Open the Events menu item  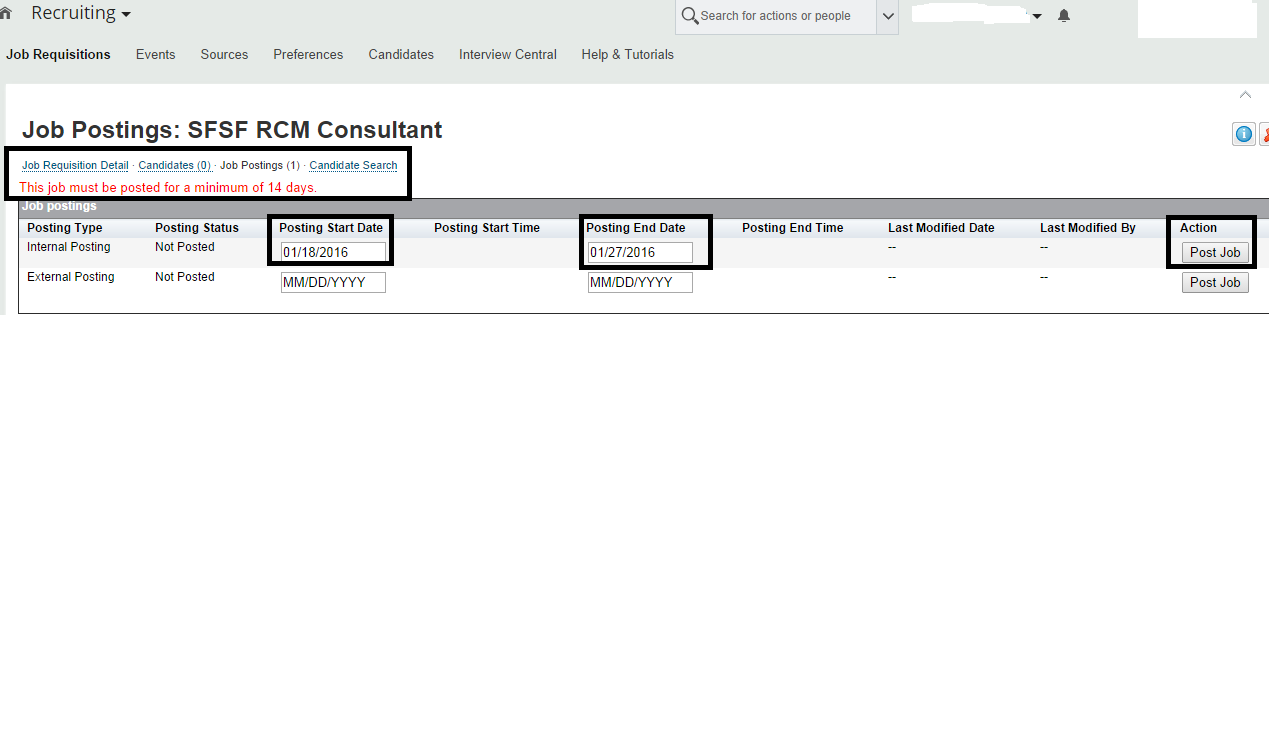155,54
